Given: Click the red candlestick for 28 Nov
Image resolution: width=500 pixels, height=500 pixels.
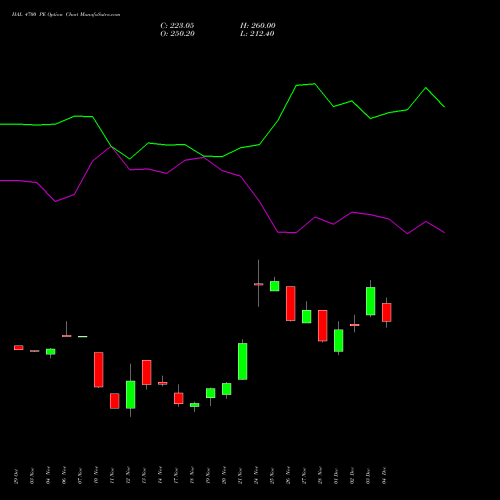Looking at the screenshot, I should tap(323, 326).
